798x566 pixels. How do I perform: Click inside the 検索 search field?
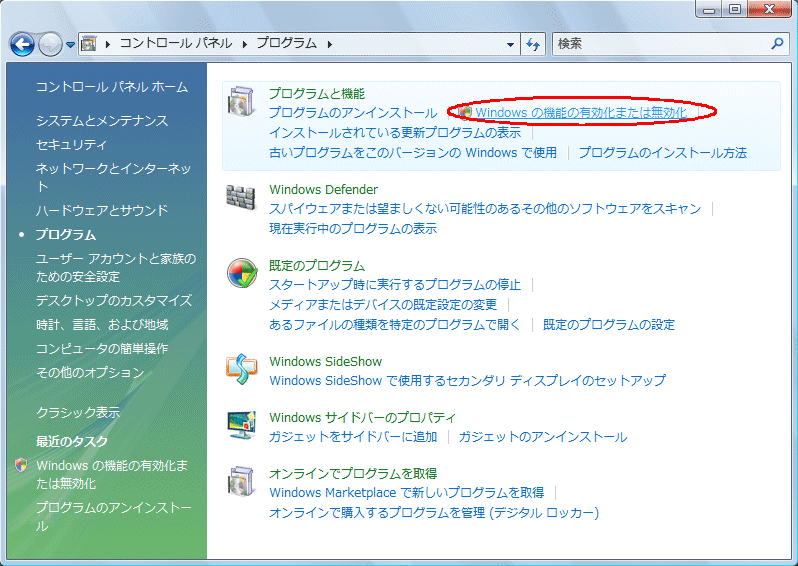pyautogui.click(x=660, y=44)
